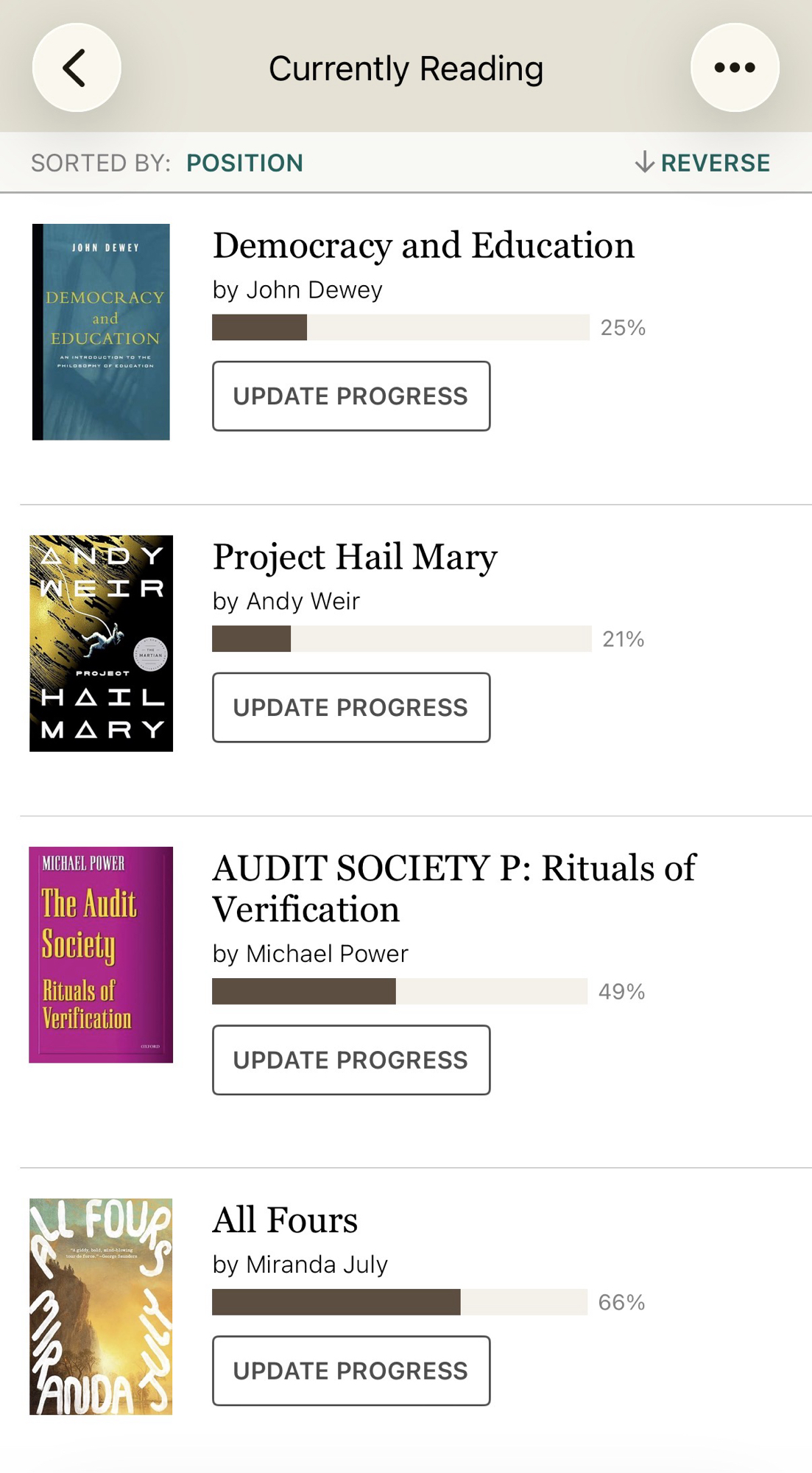Open Project Hail Mary cover thumbnail
The height and width of the screenshot is (1473, 812).
[101, 643]
